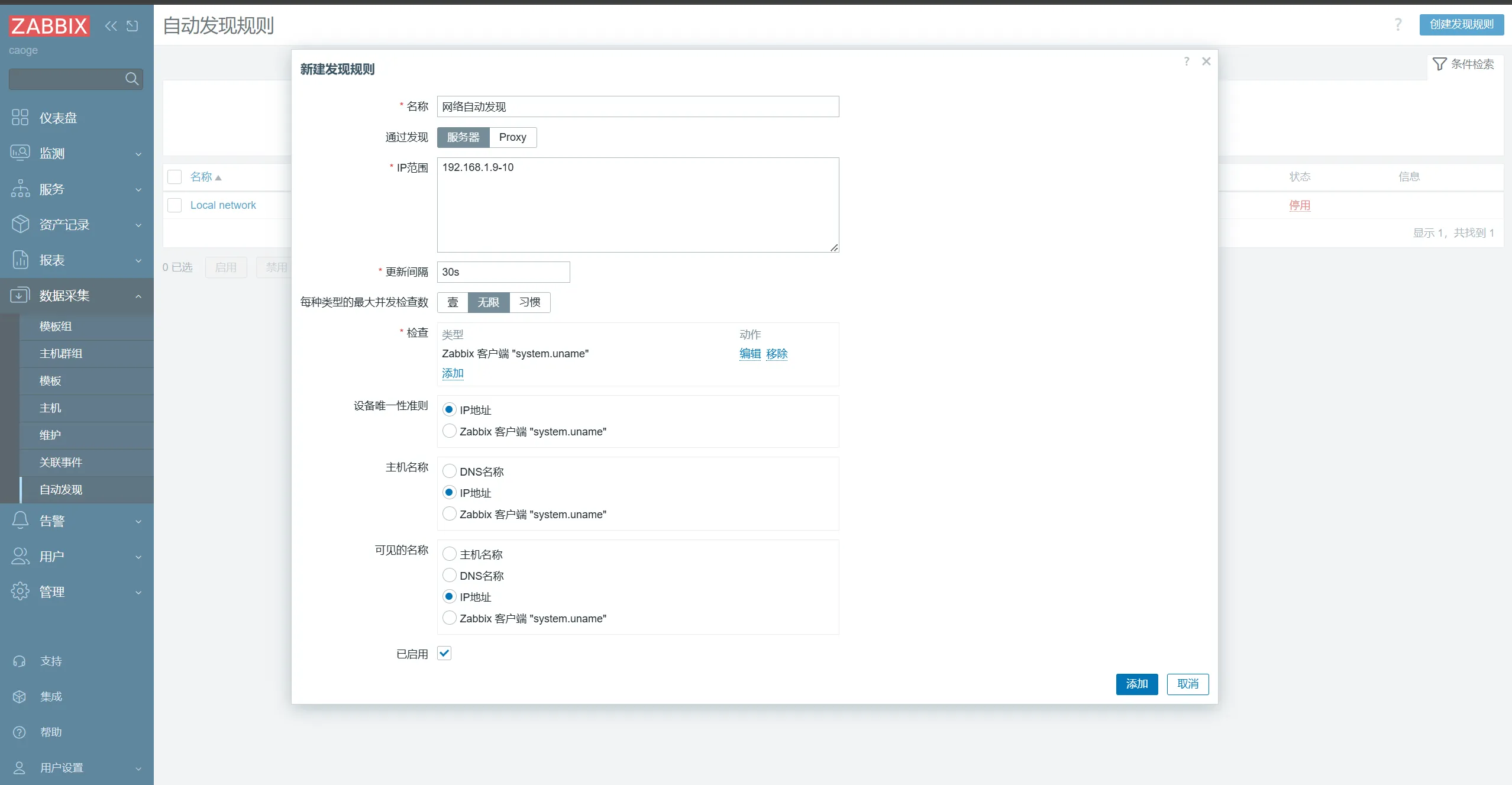The height and width of the screenshot is (785, 1512).
Task: Open 自动发现 submenu item
Action: tap(86, 490)
